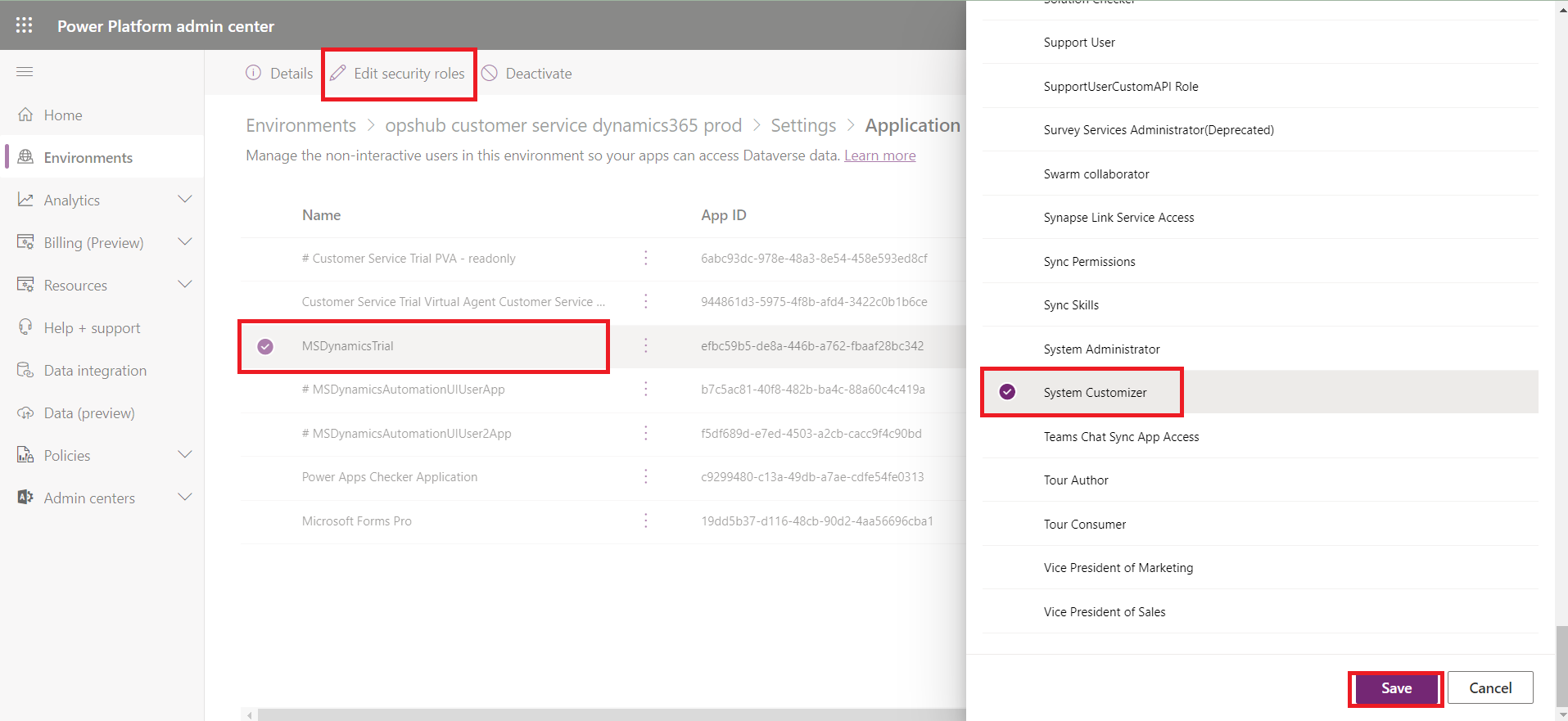Collapse the navigation hamburger menu
Image resolution: width=1568 pixels, height=721 pixels.
25,72
